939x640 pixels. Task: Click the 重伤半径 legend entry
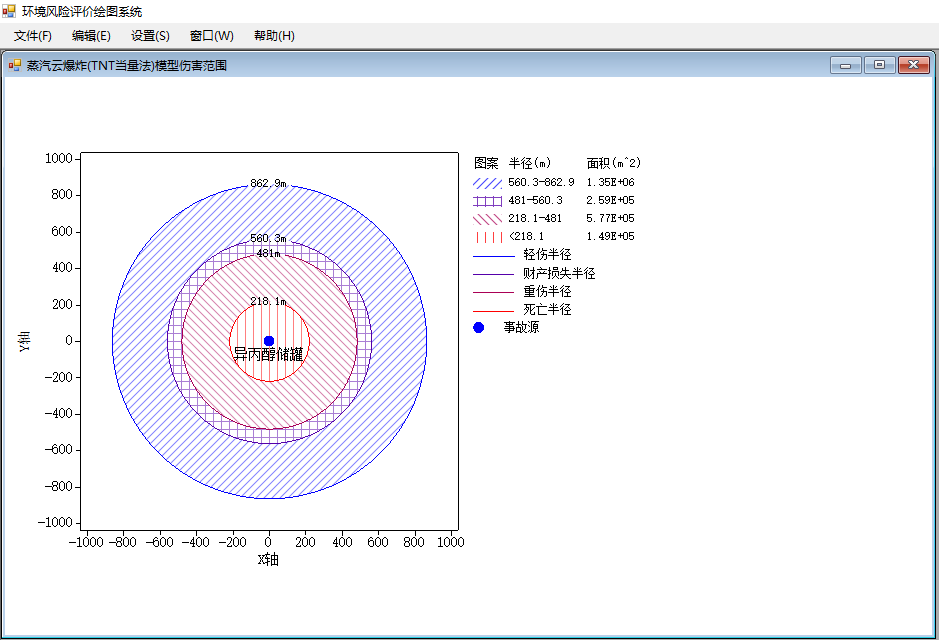pyautogui.click(x=547, y=291)
